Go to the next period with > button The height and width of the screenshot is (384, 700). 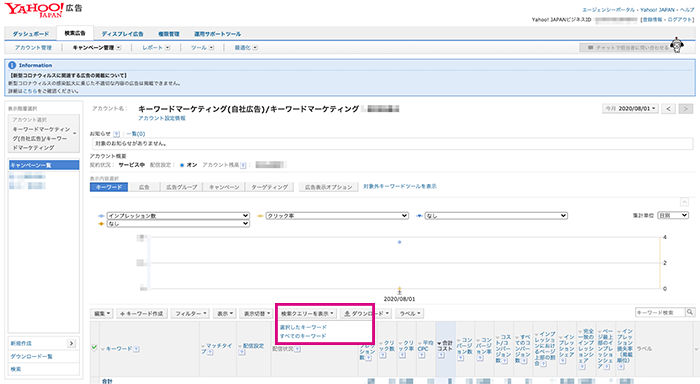coord(686,109)
